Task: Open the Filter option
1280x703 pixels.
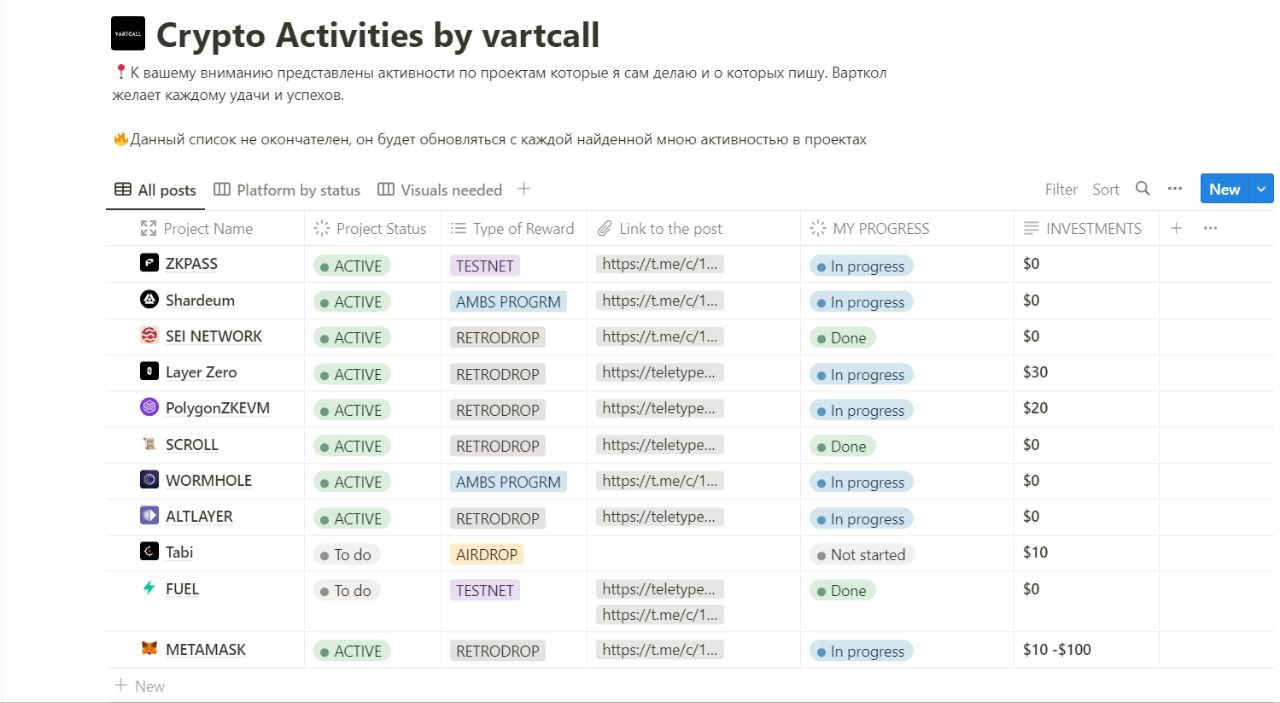Action: (1061, 189)
